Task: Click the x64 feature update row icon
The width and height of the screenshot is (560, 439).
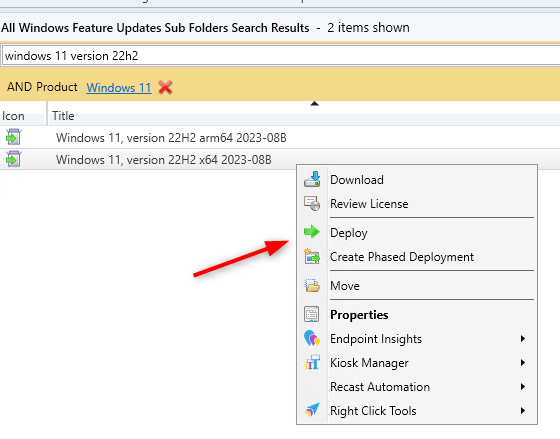Action: tap(14, 159)
